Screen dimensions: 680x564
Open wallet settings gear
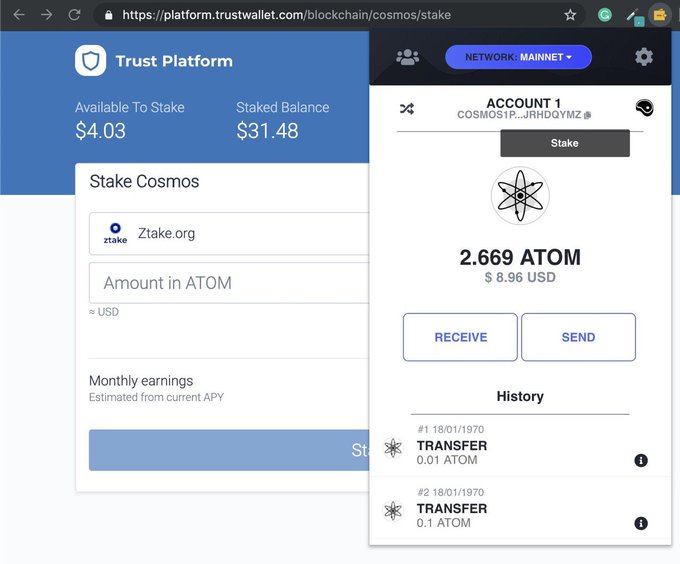644,57
